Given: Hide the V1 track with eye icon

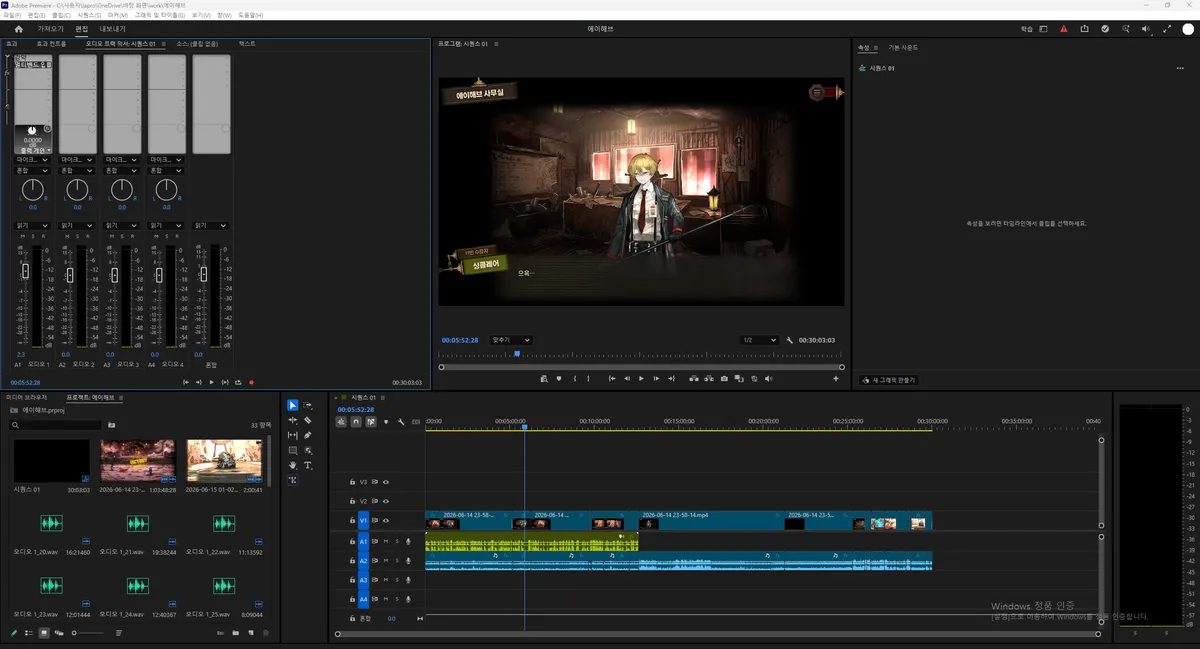Looking at the screenshot, I should coord(386,521).
